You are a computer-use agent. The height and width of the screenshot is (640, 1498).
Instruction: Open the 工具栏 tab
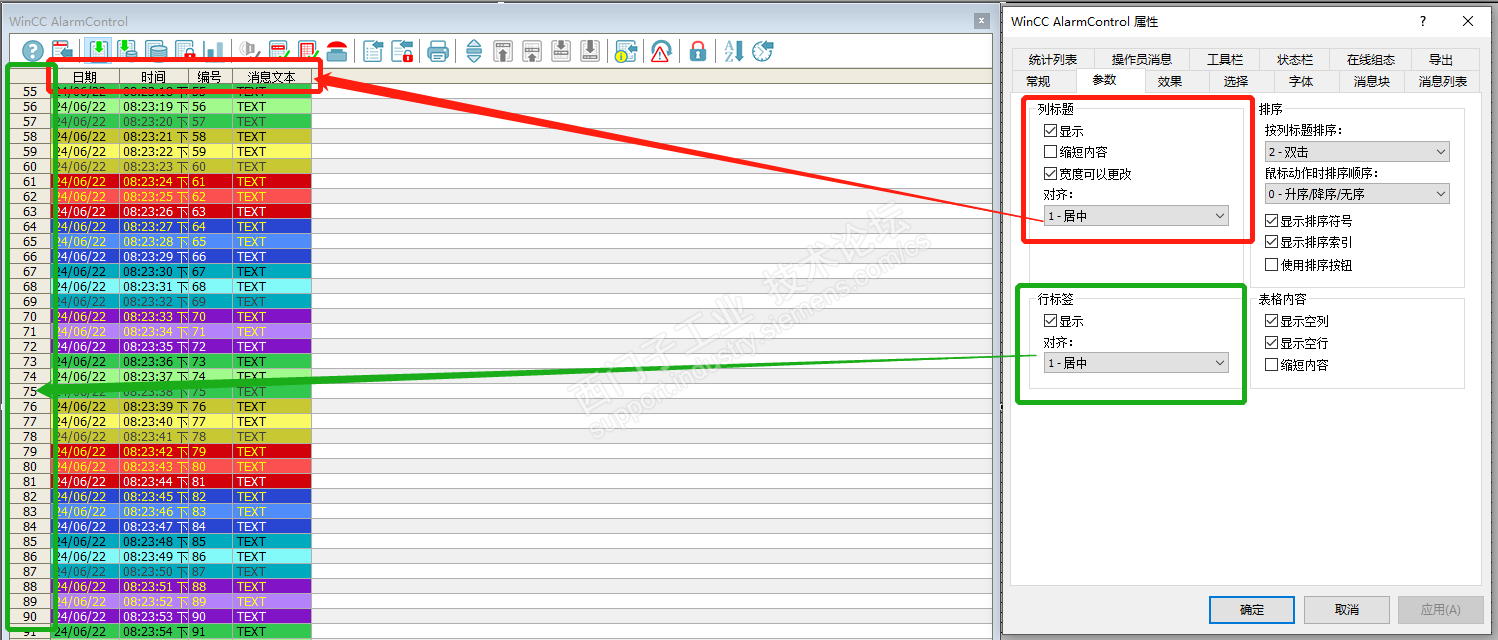(1225, 60)
